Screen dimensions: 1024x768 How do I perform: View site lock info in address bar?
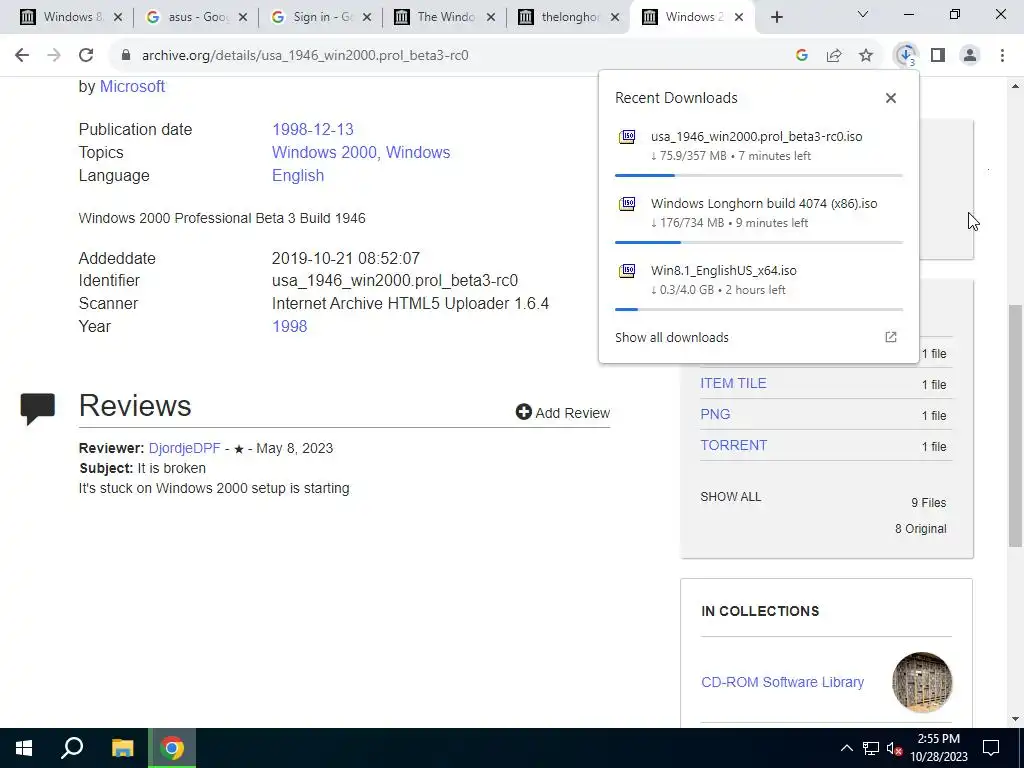tap(126, 56)
